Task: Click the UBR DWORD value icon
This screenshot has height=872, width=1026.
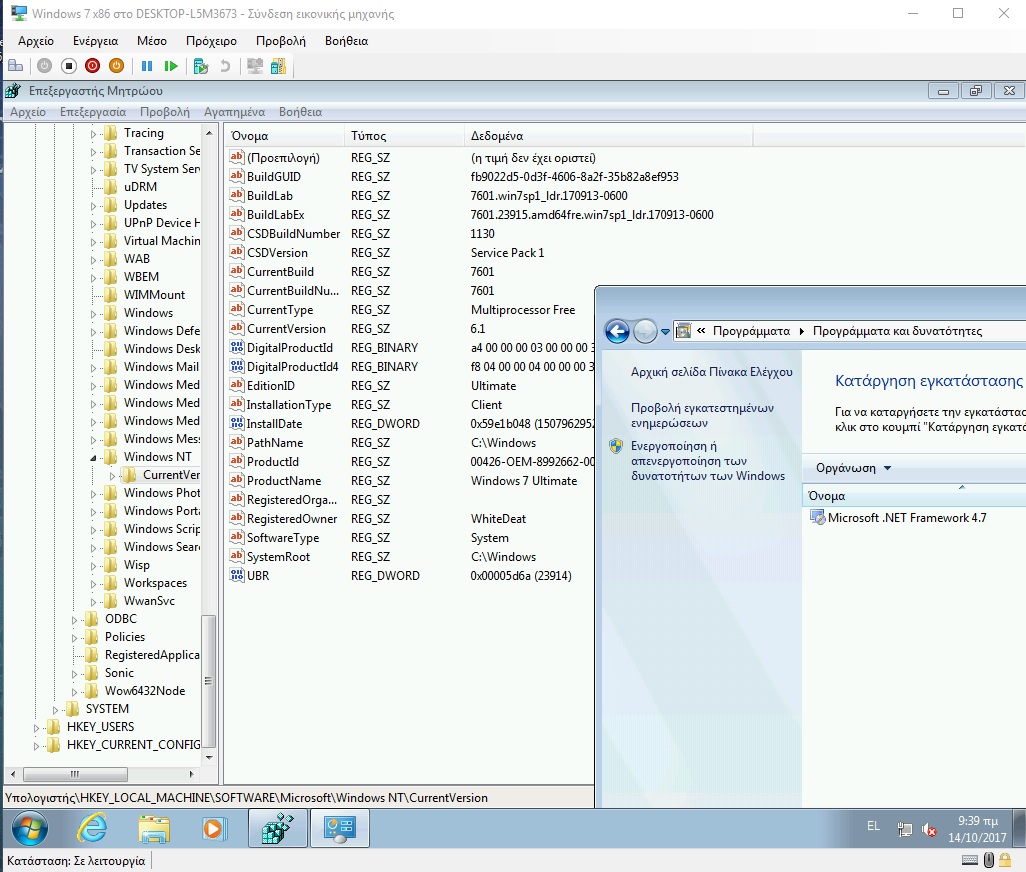Action: (x=237, y=575)
